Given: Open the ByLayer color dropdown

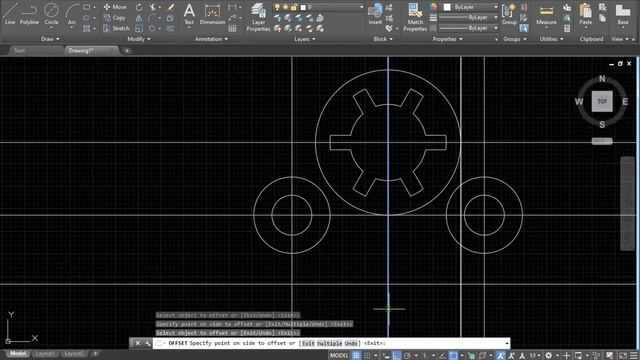Looking at the screenshot, I should (496, 7).
